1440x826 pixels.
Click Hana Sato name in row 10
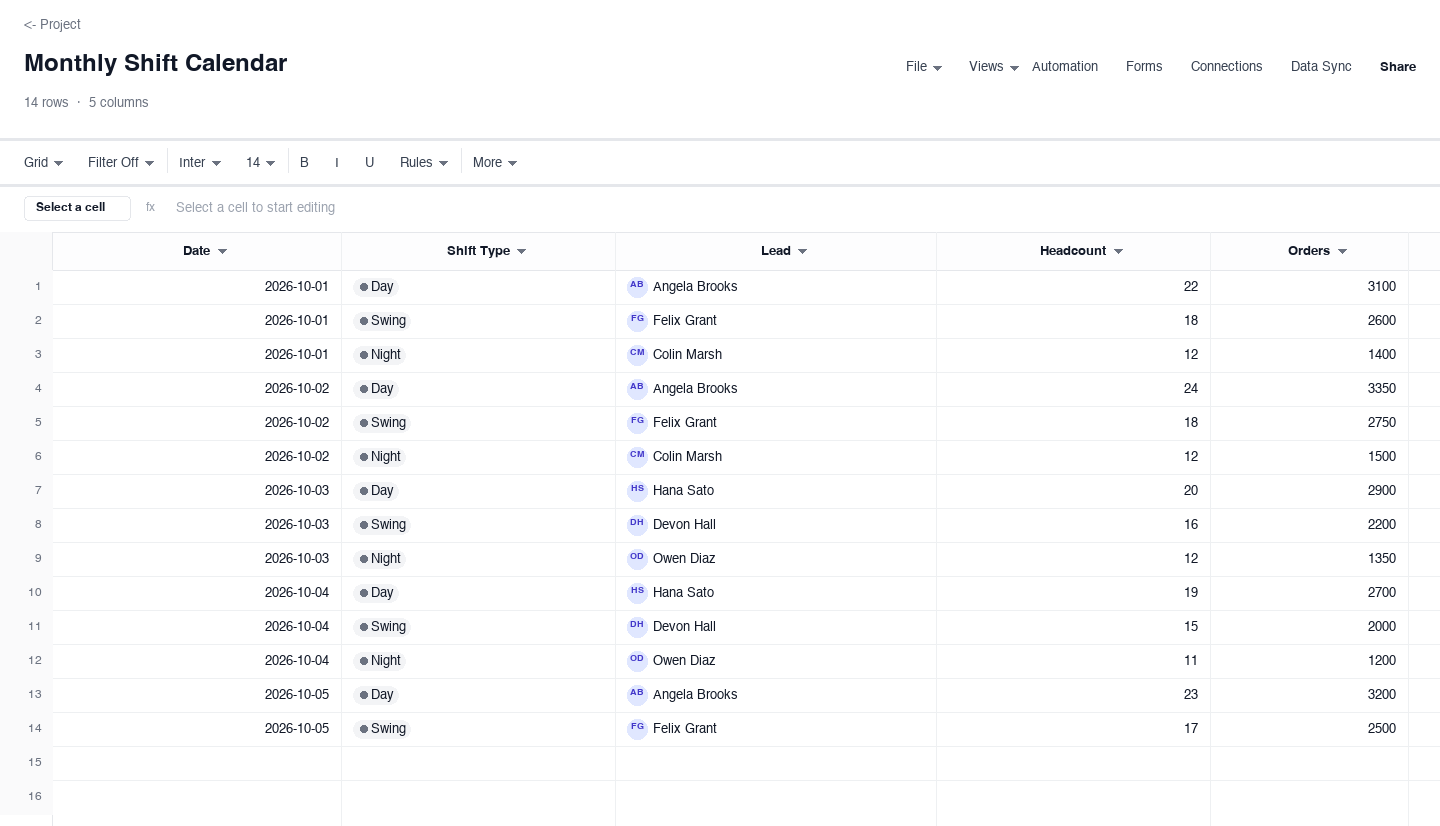[x=683, y=593]
